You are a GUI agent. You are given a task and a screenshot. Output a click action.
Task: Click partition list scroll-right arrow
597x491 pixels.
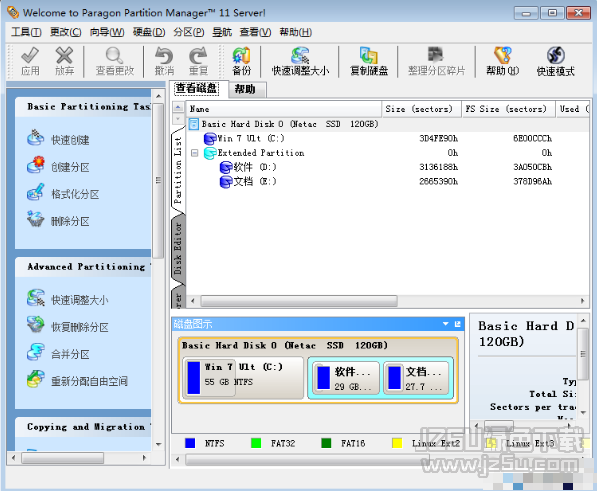[583, 301]
